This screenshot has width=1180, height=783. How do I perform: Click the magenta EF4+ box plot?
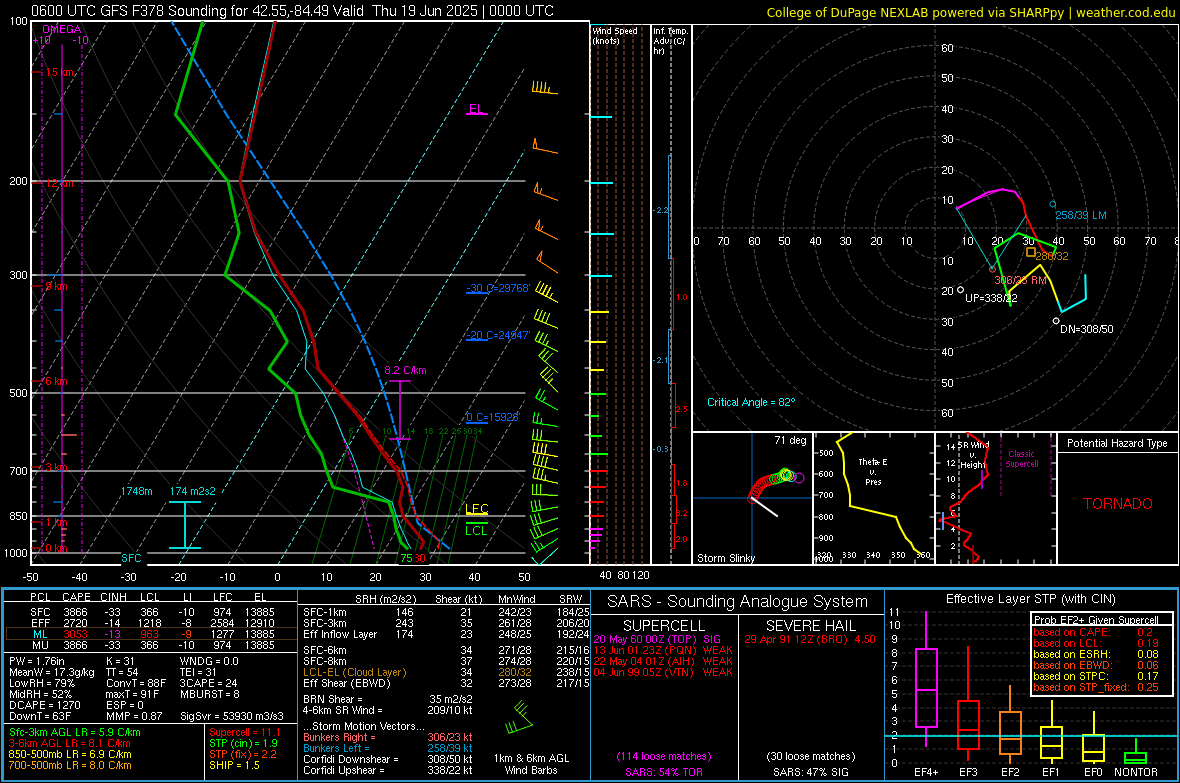[926, 679]
